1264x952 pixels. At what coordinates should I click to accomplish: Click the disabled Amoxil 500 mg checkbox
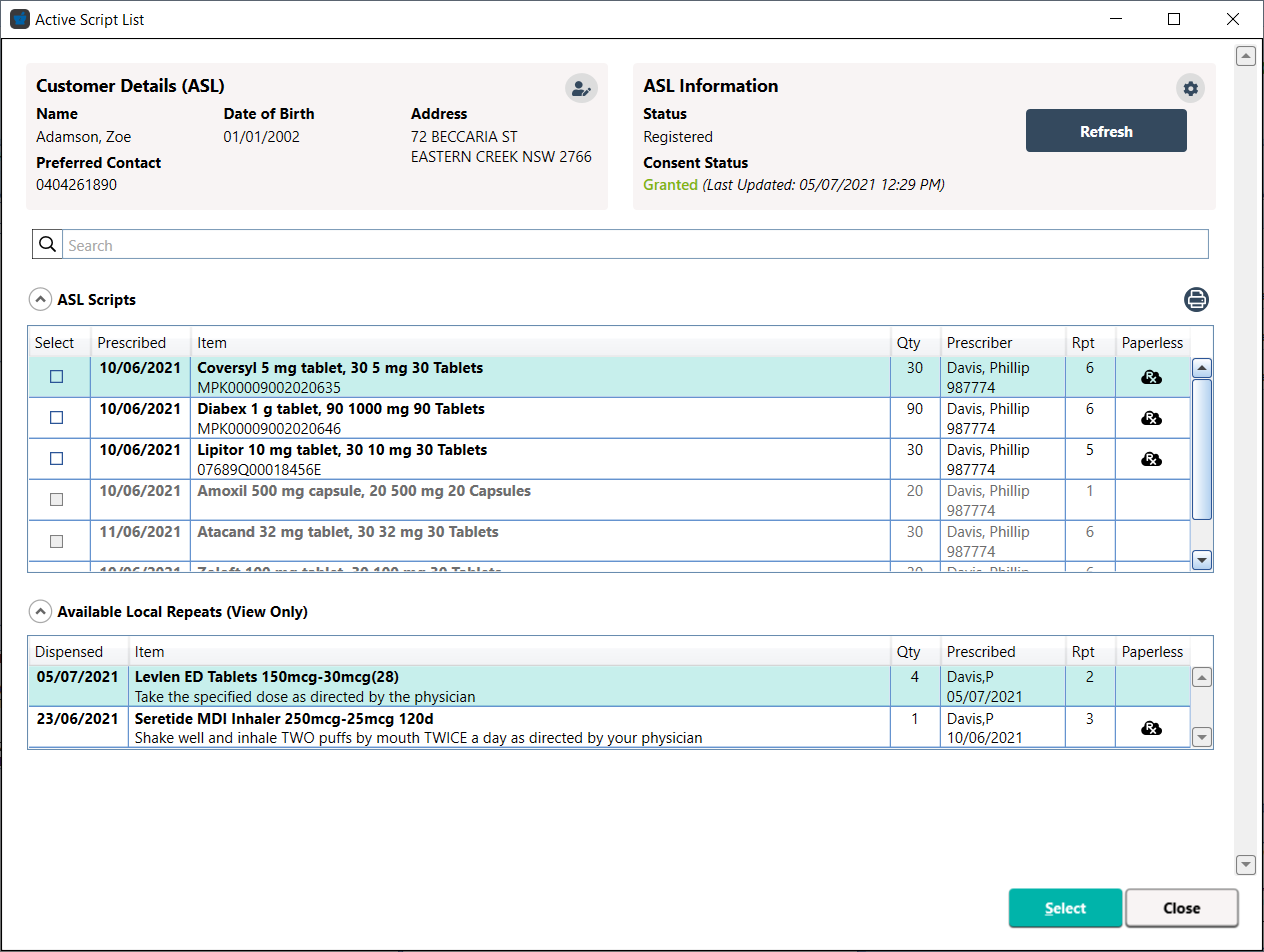(56, 500)
